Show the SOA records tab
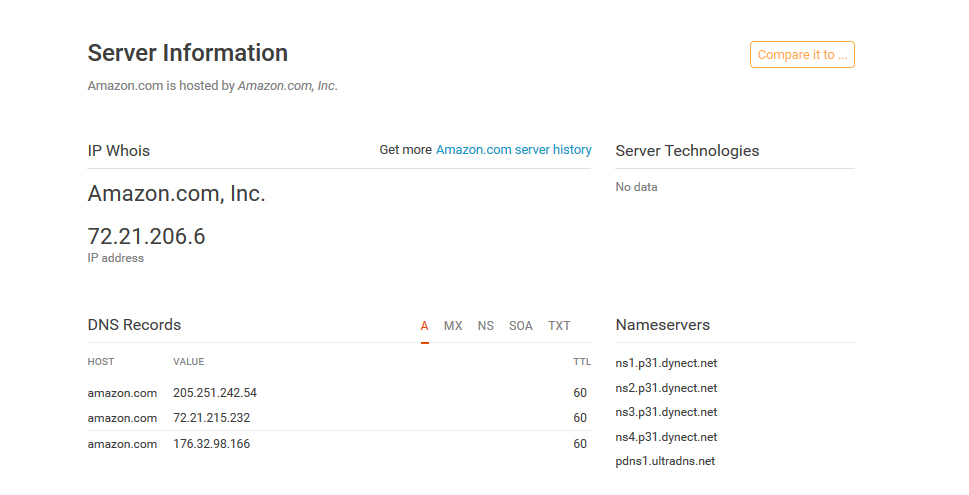 coord(521,326)
